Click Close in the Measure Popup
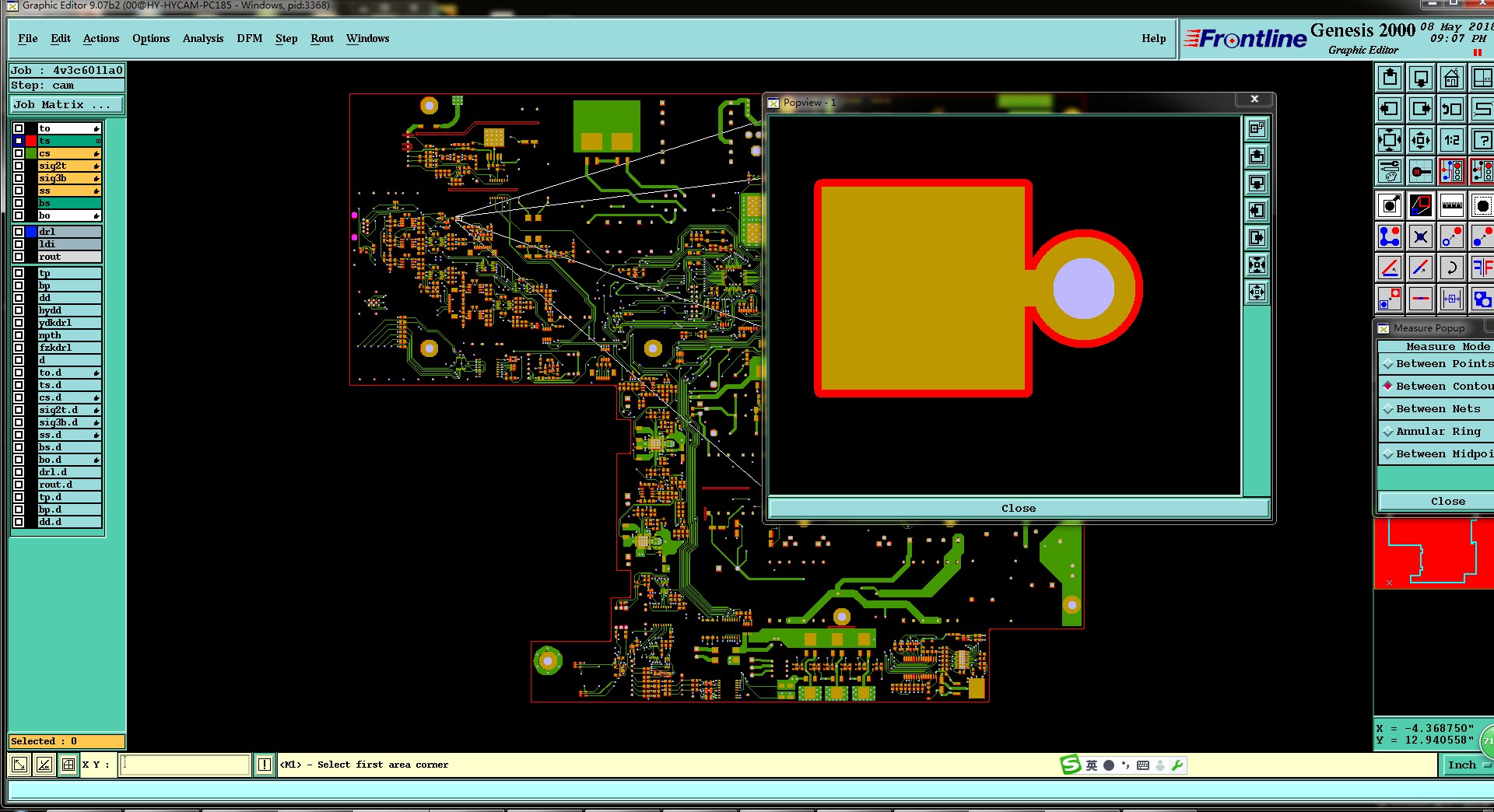This screenshot has height=812, width=1494. coord(1436,502)
